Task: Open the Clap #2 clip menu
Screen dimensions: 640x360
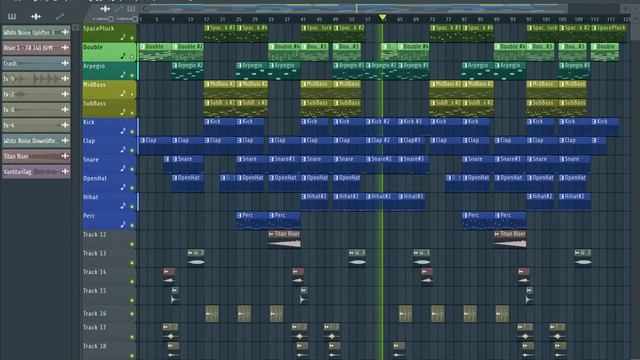Action: [368, 140]
